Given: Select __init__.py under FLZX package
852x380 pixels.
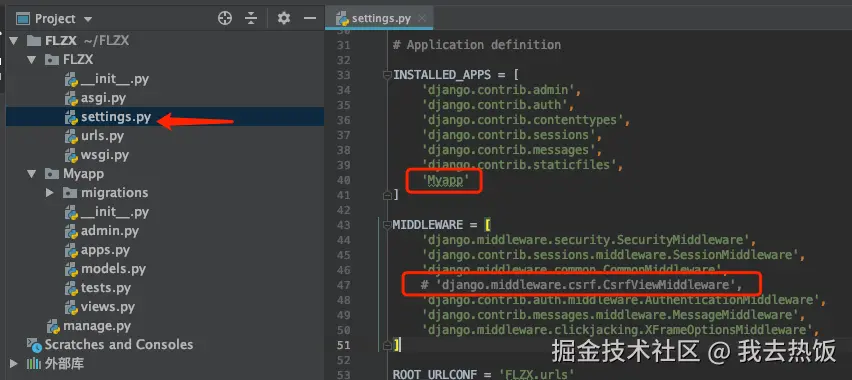Looking at the screenshot, I should 115,79.
